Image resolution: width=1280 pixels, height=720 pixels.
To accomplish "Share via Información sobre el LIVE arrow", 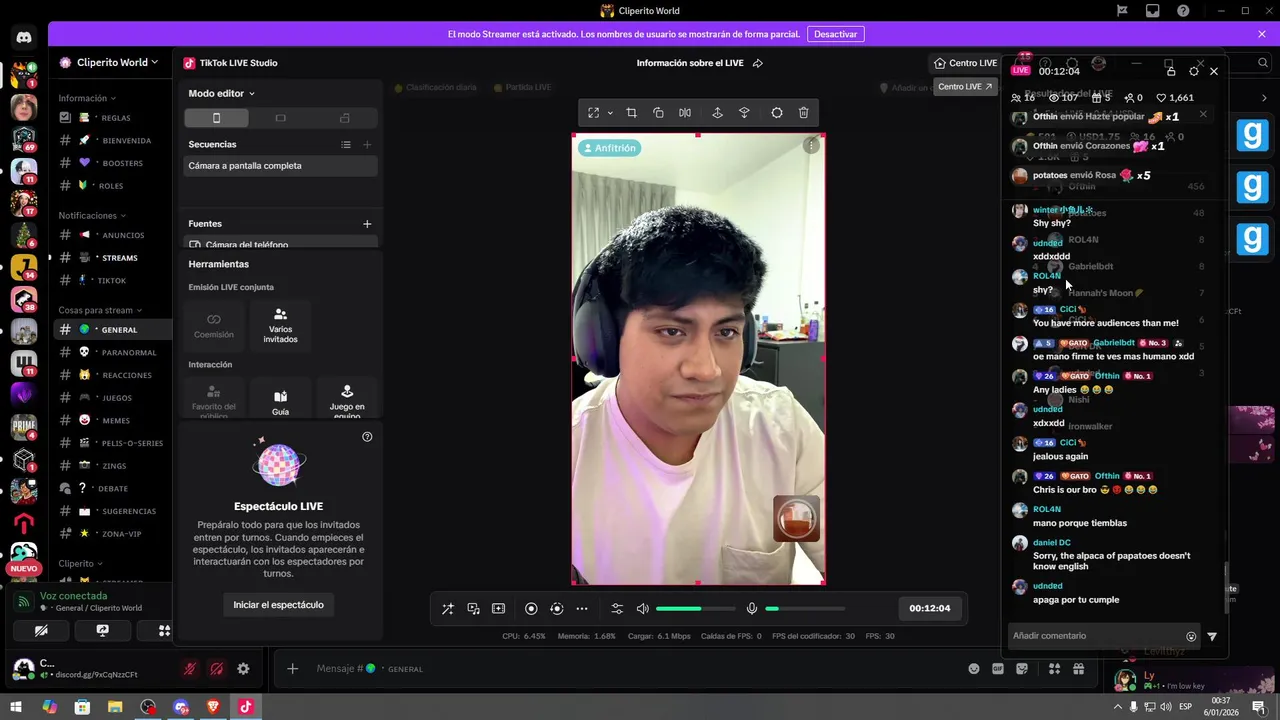I will (758, 63).
